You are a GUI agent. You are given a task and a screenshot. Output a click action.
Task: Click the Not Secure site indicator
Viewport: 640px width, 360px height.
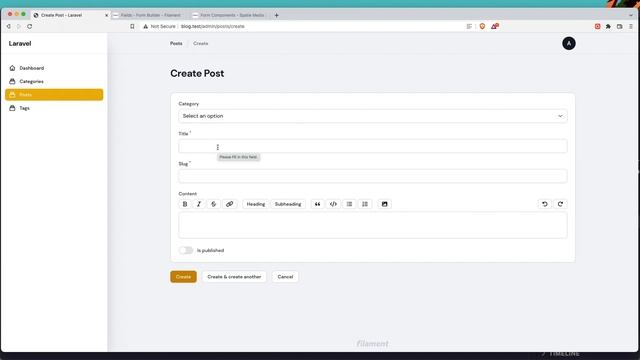coord(159,26)
